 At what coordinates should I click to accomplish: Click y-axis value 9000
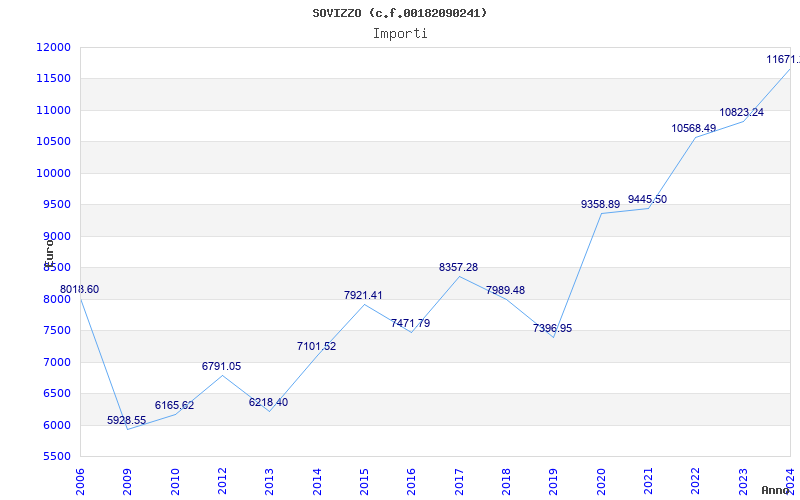[56, 236]
